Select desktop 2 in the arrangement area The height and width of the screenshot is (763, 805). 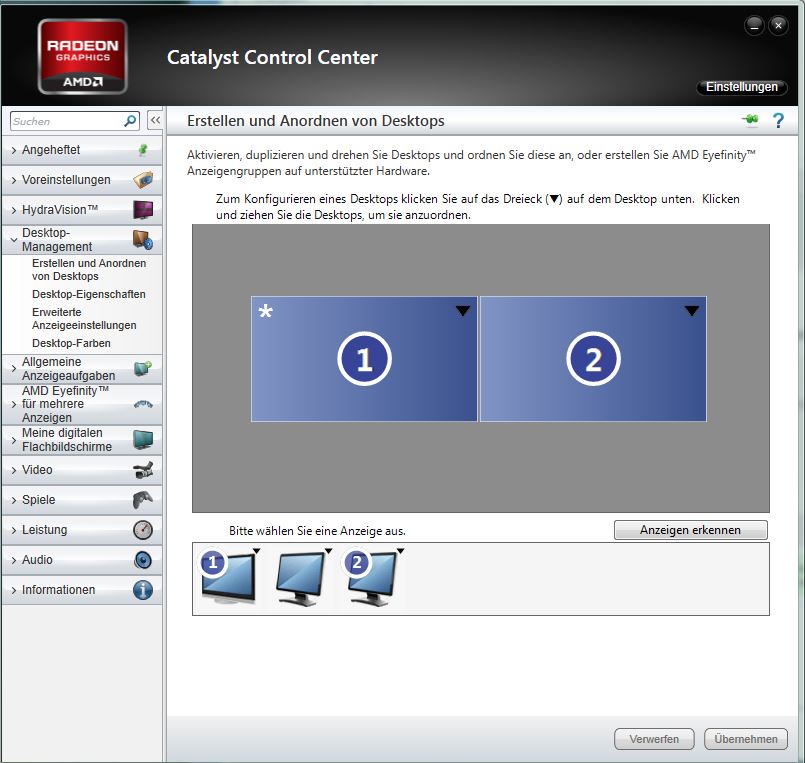tap(593, 359)
